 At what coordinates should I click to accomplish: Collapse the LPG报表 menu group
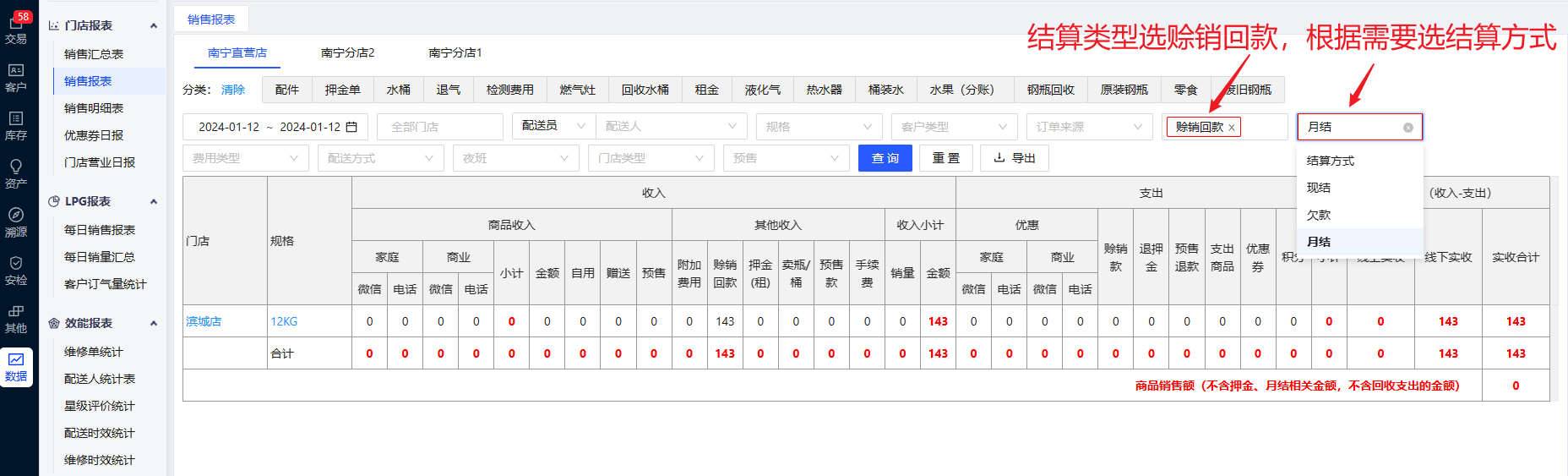154,201
